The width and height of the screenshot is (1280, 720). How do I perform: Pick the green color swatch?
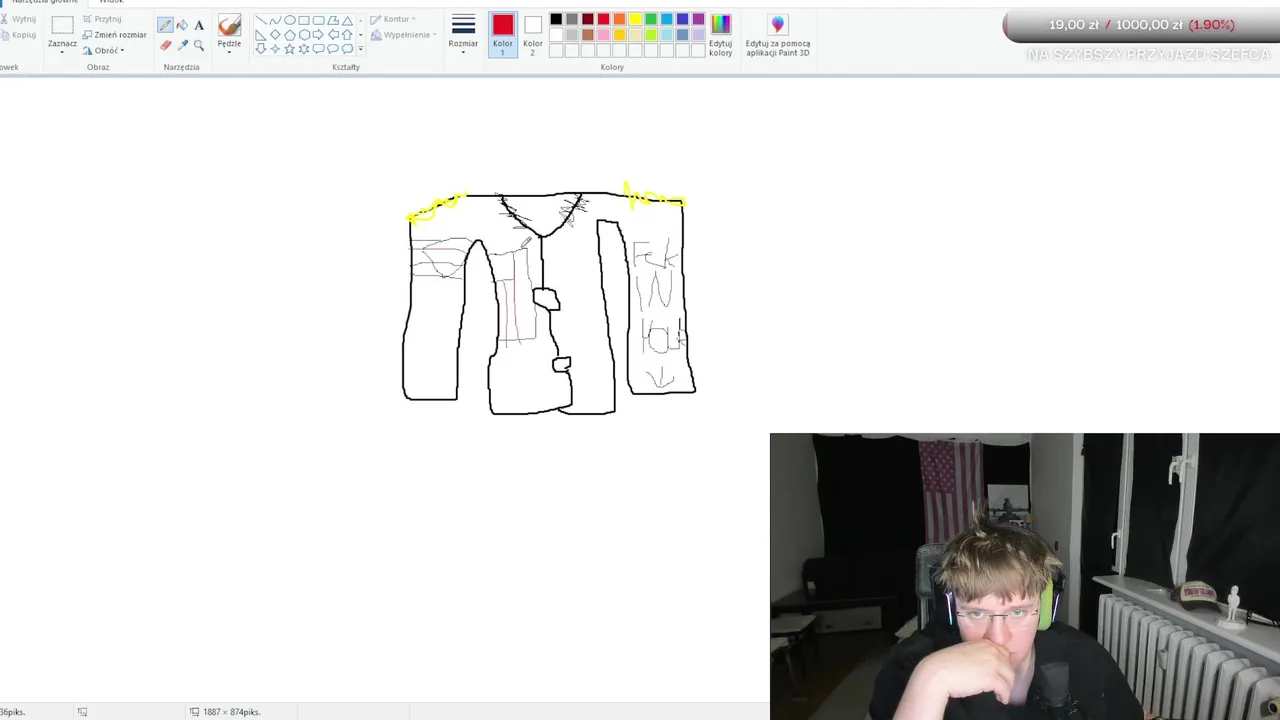pos(651,19)
